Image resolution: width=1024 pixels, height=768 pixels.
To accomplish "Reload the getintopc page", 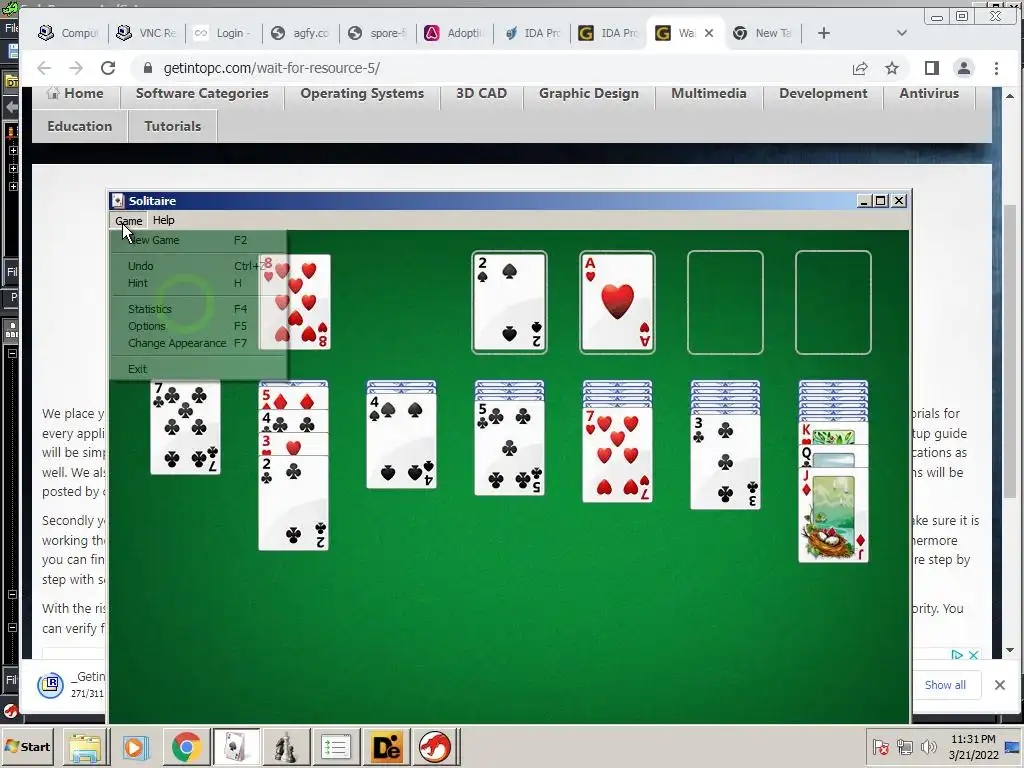I will coord(108,68).
